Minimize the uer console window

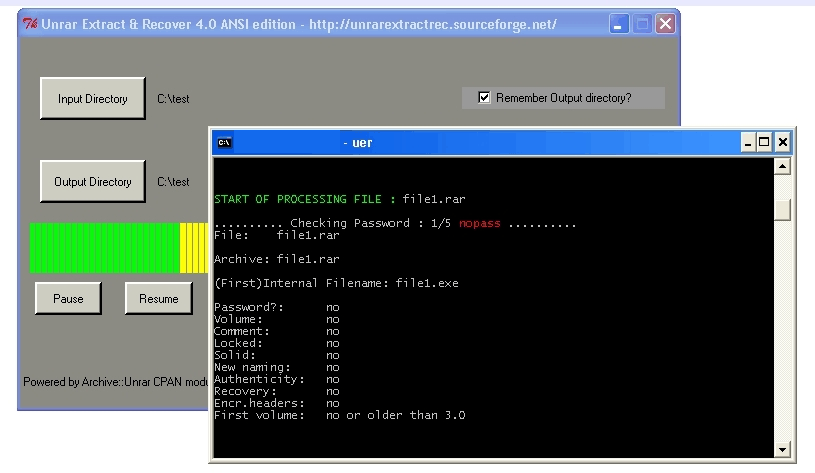[x=748, y=142]
